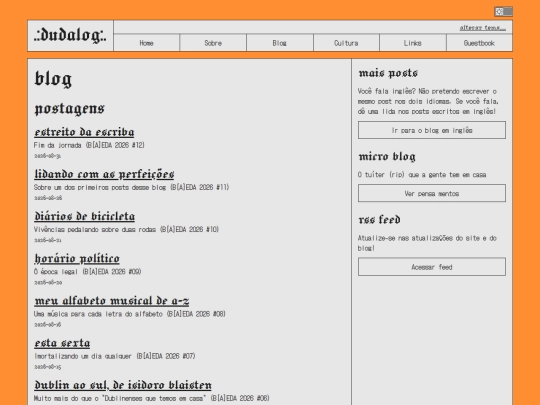Click the paragraph 'Você fala inglês?'
The width and height of the screenshot is (540, 405).
(x=428, y=101)
